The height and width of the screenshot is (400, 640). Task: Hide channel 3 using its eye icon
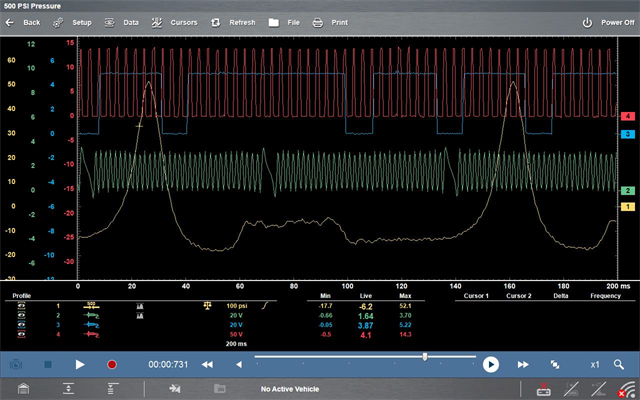tap(23, 325)
